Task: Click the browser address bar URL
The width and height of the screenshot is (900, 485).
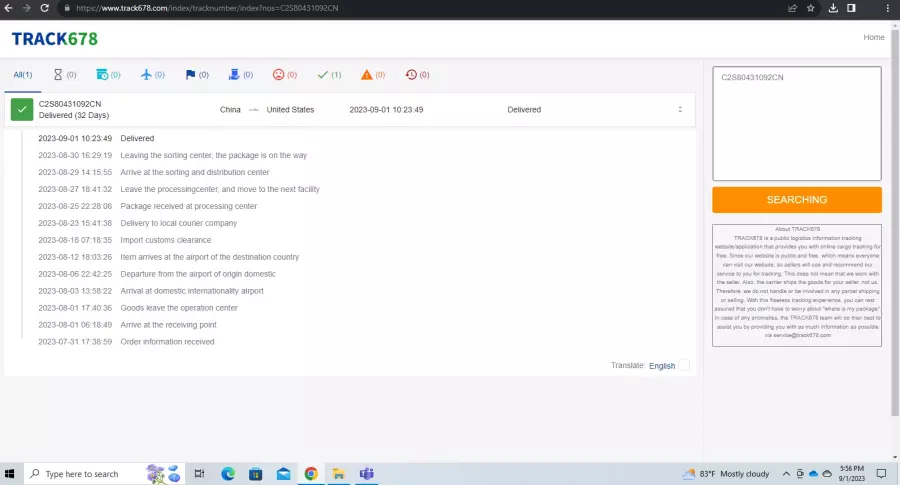Action: [x=207, y=8]
